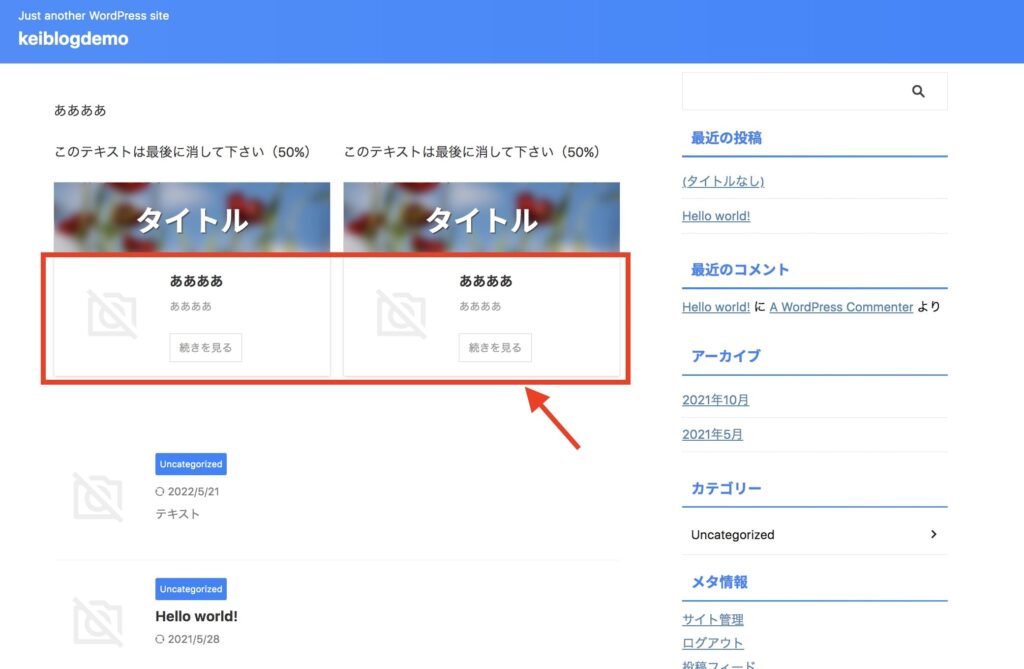
Task: Click the テキスト post excerpt
Action: point(178,514)
